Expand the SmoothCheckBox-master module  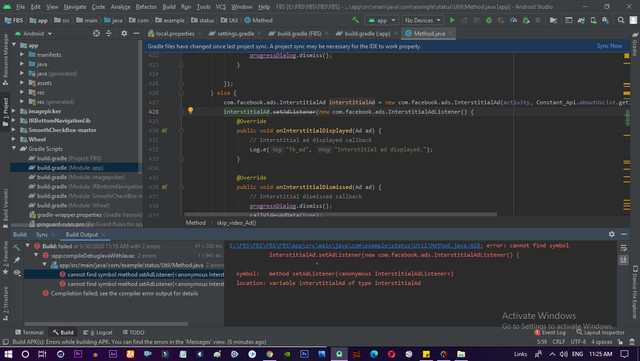pos(14,129)
